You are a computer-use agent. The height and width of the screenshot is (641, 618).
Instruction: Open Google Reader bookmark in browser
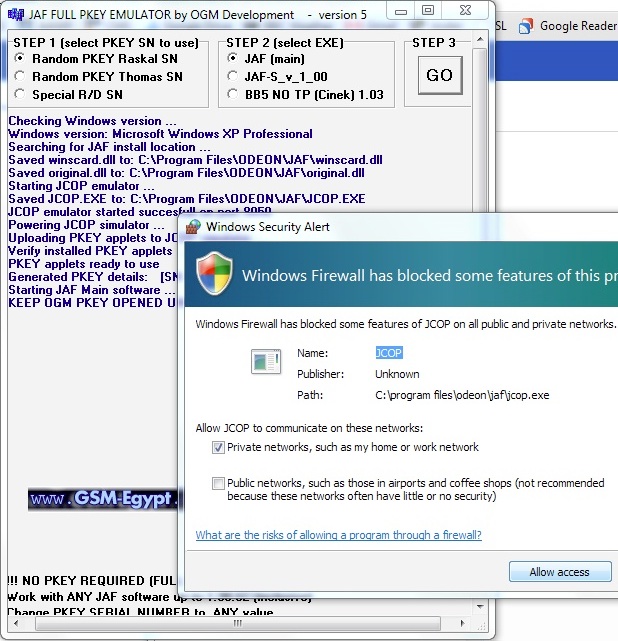pos(568,26)
